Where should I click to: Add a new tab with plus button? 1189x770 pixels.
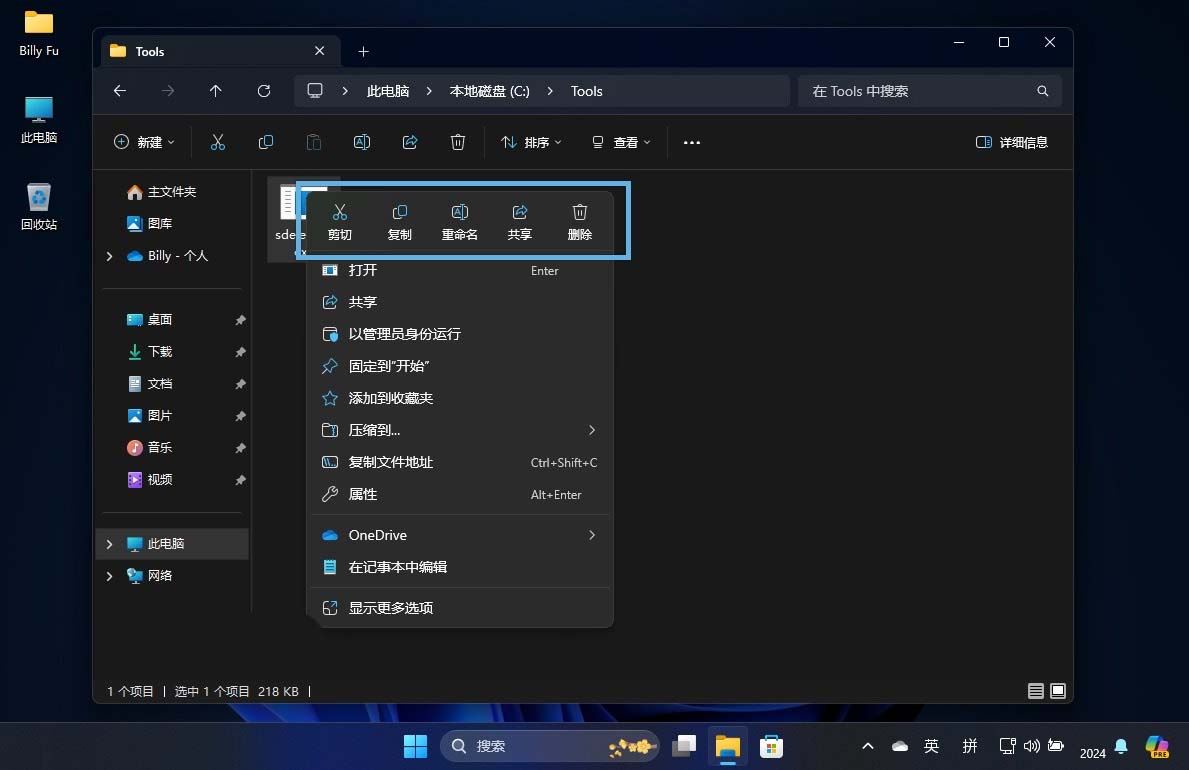(363, 51)
